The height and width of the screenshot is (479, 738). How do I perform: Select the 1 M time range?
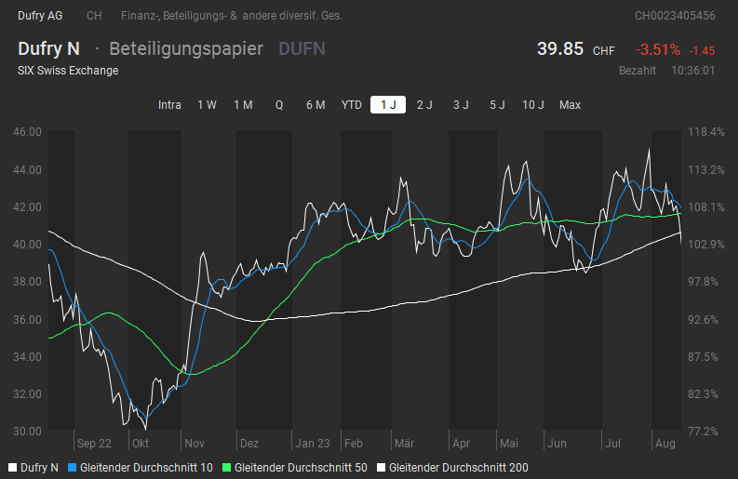point(243,105)
